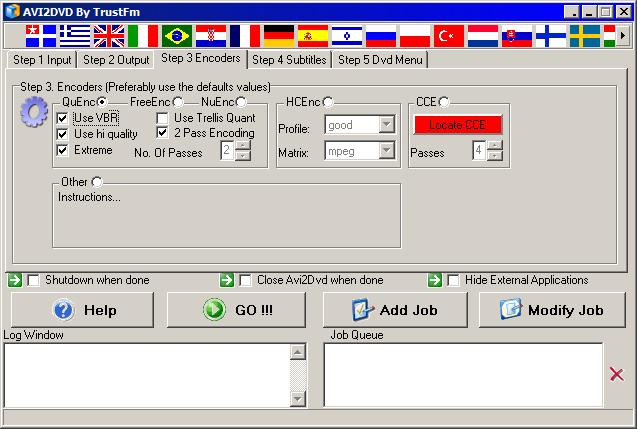The width and height of the screenshot is (637, 429).
Task: Choose the Brazilian flag language
Action: click(x=177, y=36)
